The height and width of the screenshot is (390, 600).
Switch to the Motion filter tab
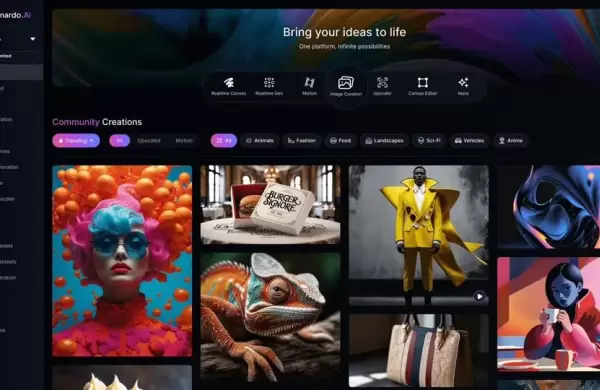pos(184,140)
